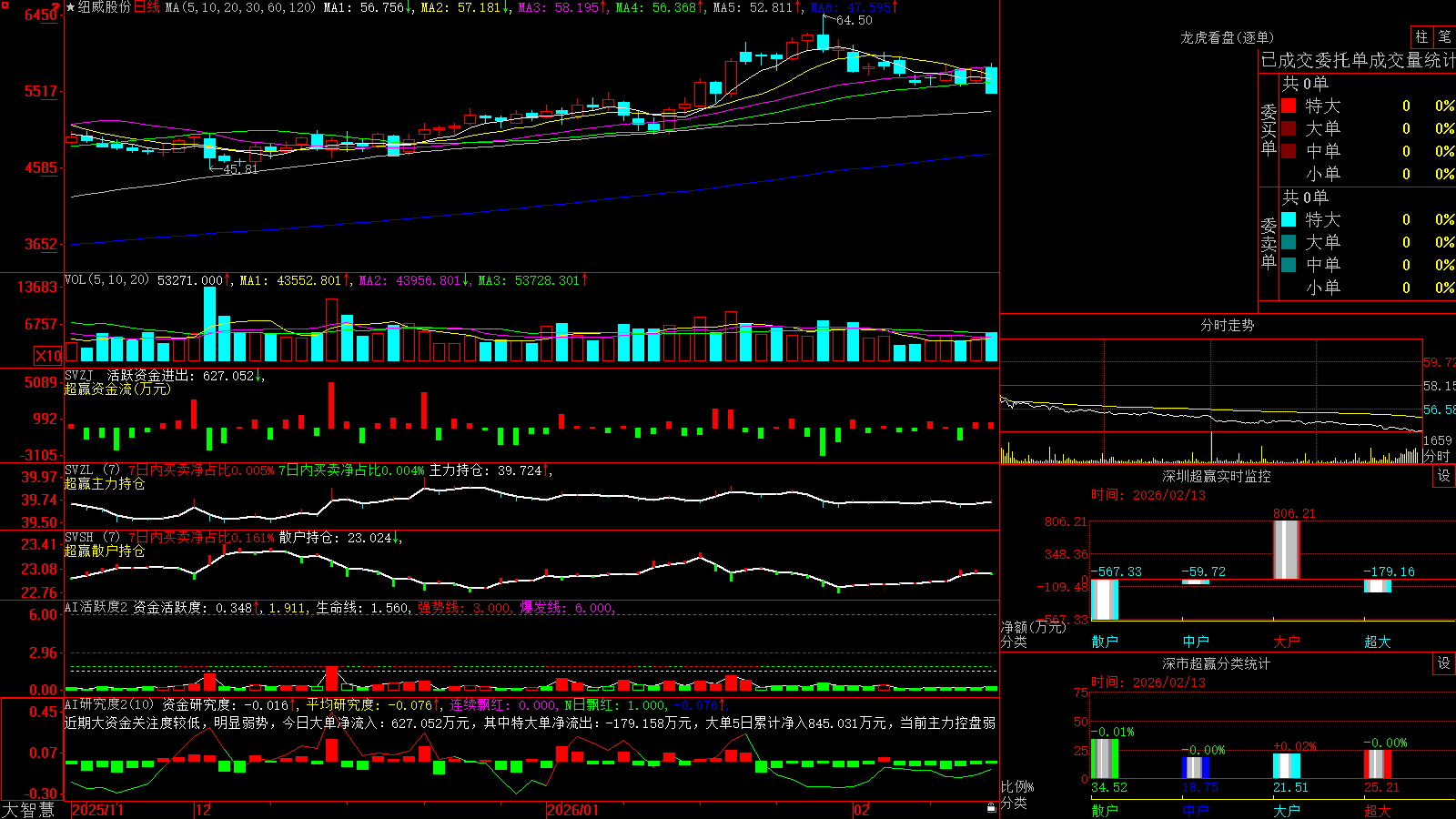Screen dimensions: 1456x819
Task: Click the 59.7 price on 分时走势 axis
Action: coord(1439,362)
